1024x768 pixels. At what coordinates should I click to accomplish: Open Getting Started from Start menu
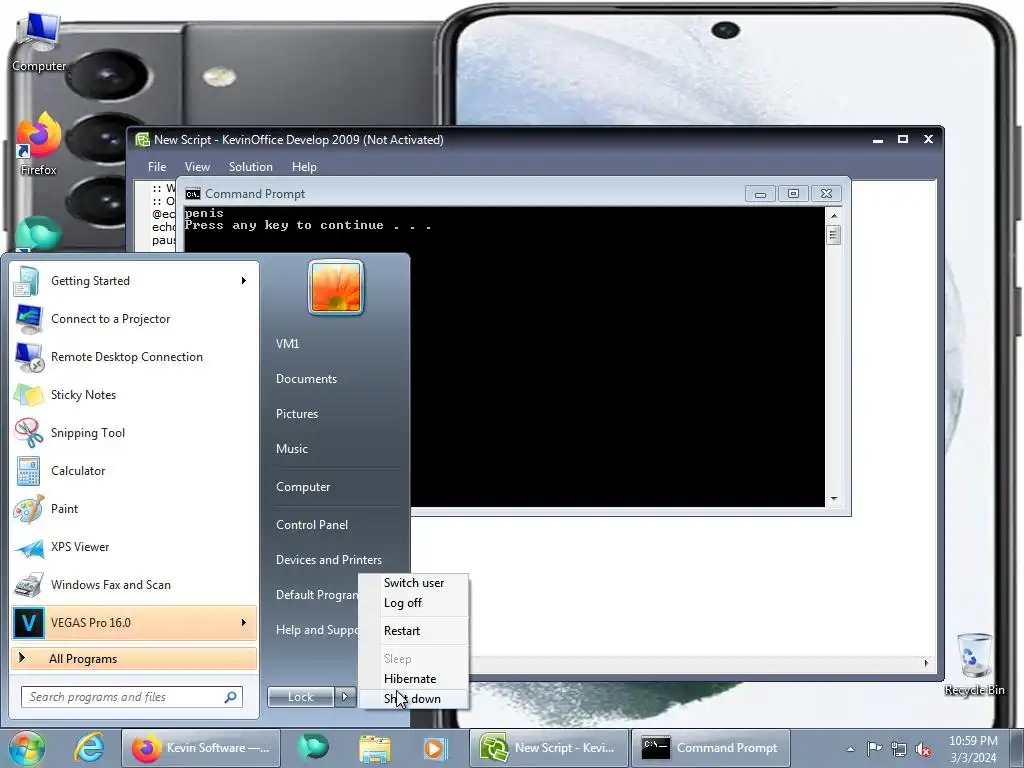tap(134, 281)
